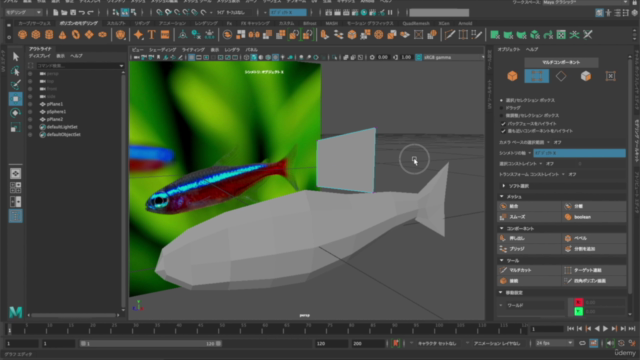This screenshot has width=640, height=360.
Task: Open the Outliner Display (ディスプレイ) menu
Action: [x=40, y=56]
